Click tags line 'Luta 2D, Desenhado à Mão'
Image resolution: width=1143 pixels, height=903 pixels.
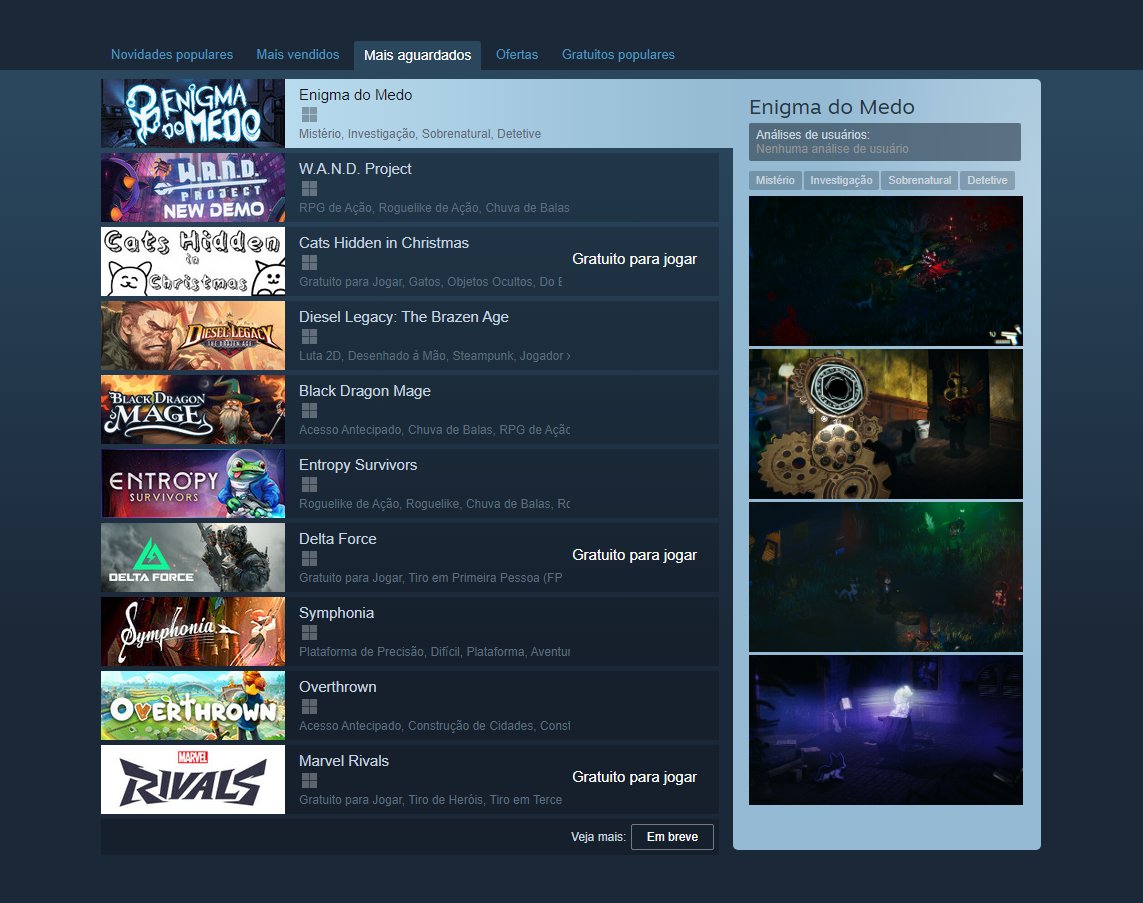click(x=434, y=356)
